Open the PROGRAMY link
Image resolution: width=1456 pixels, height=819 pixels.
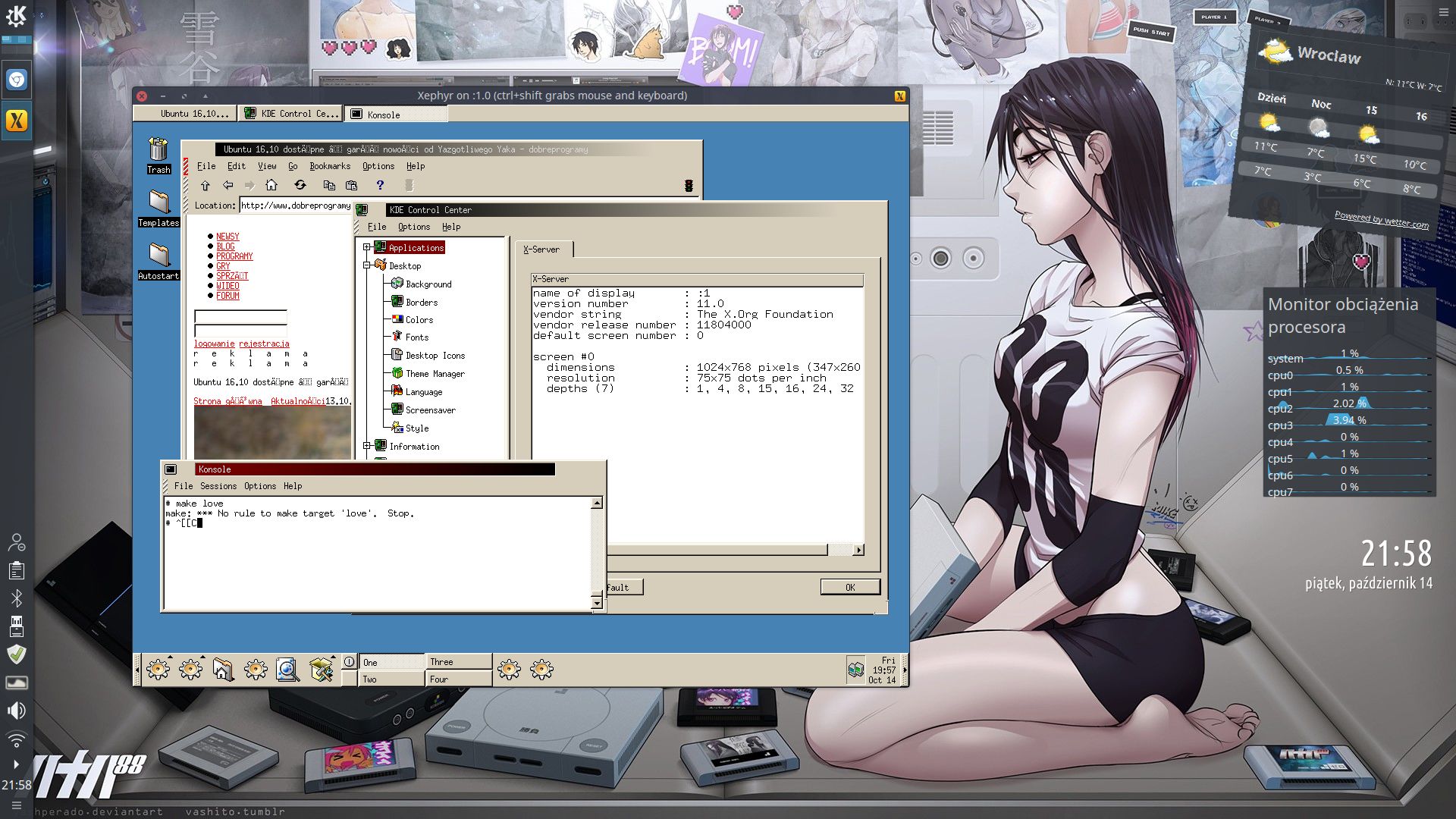pos(234,256)
